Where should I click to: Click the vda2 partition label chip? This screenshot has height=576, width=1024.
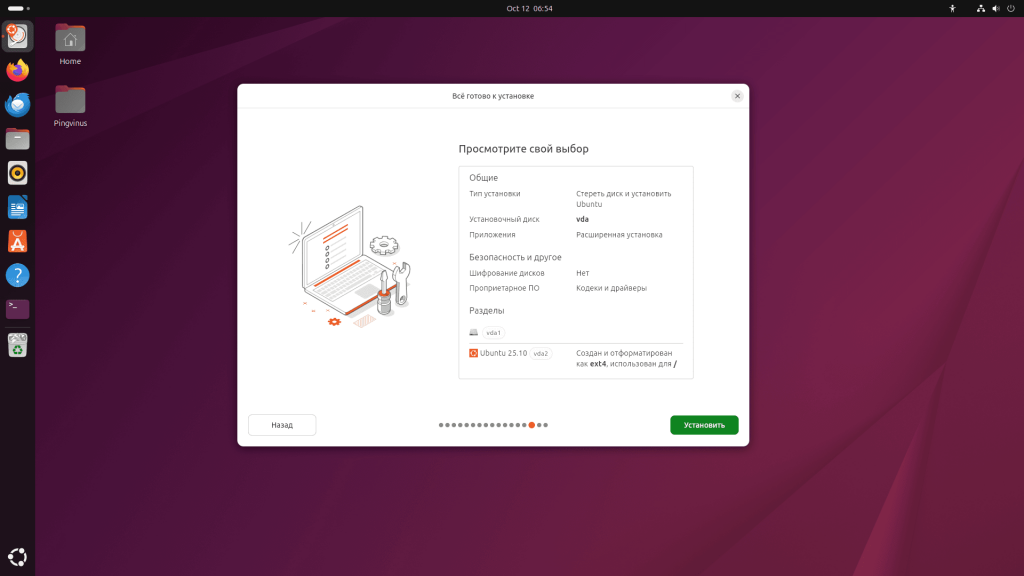tap(541, 353)
